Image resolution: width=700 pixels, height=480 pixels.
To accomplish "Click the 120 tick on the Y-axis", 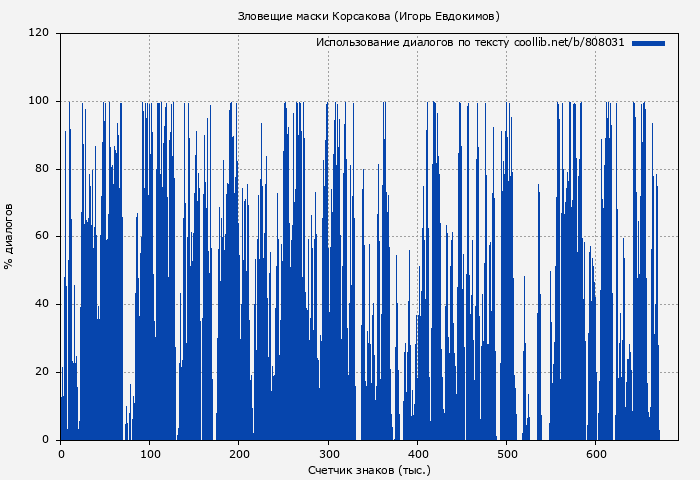I will click(39, 33).
